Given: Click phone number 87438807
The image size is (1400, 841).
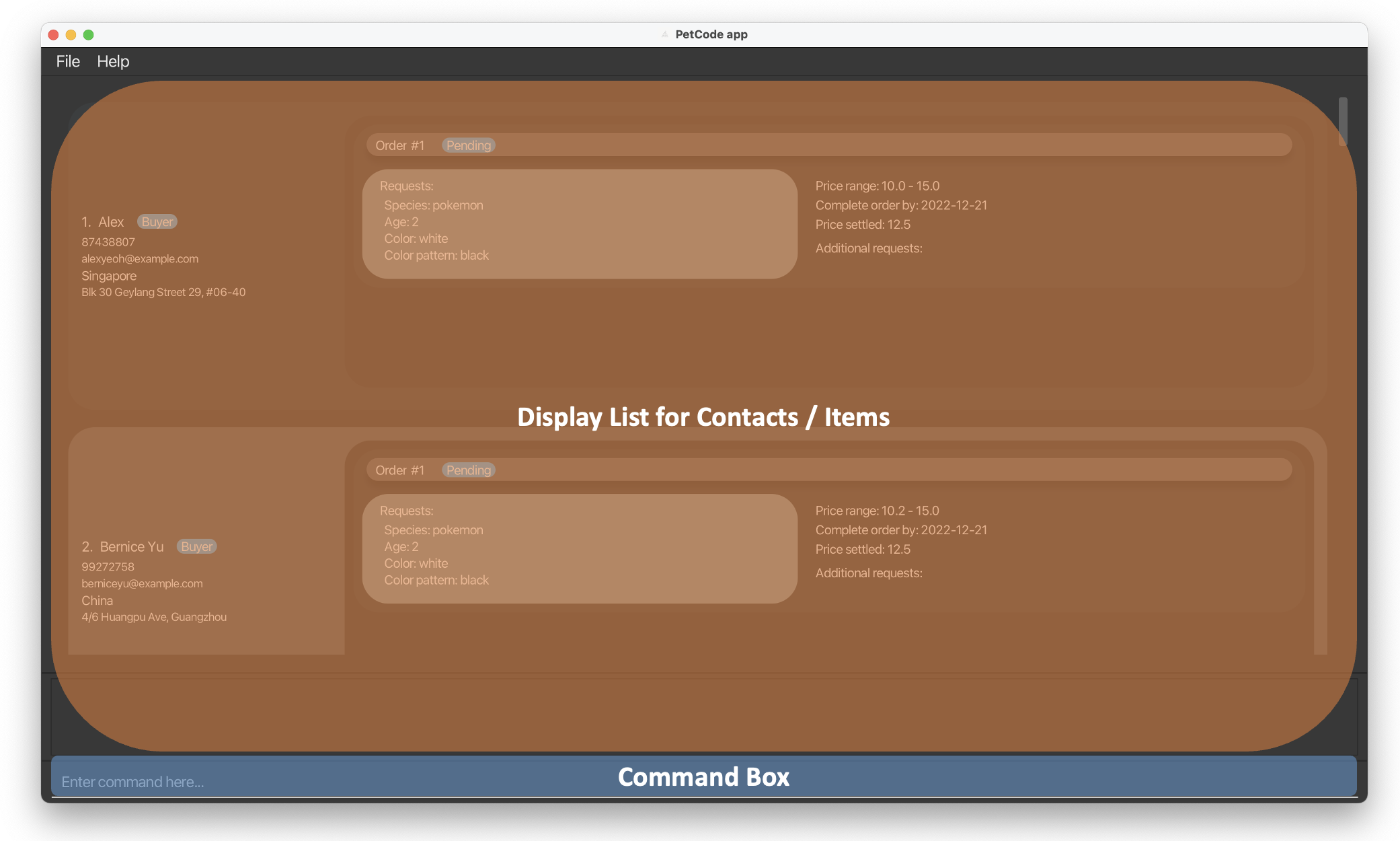Looking at the screenshot, I should coord(108,242).
